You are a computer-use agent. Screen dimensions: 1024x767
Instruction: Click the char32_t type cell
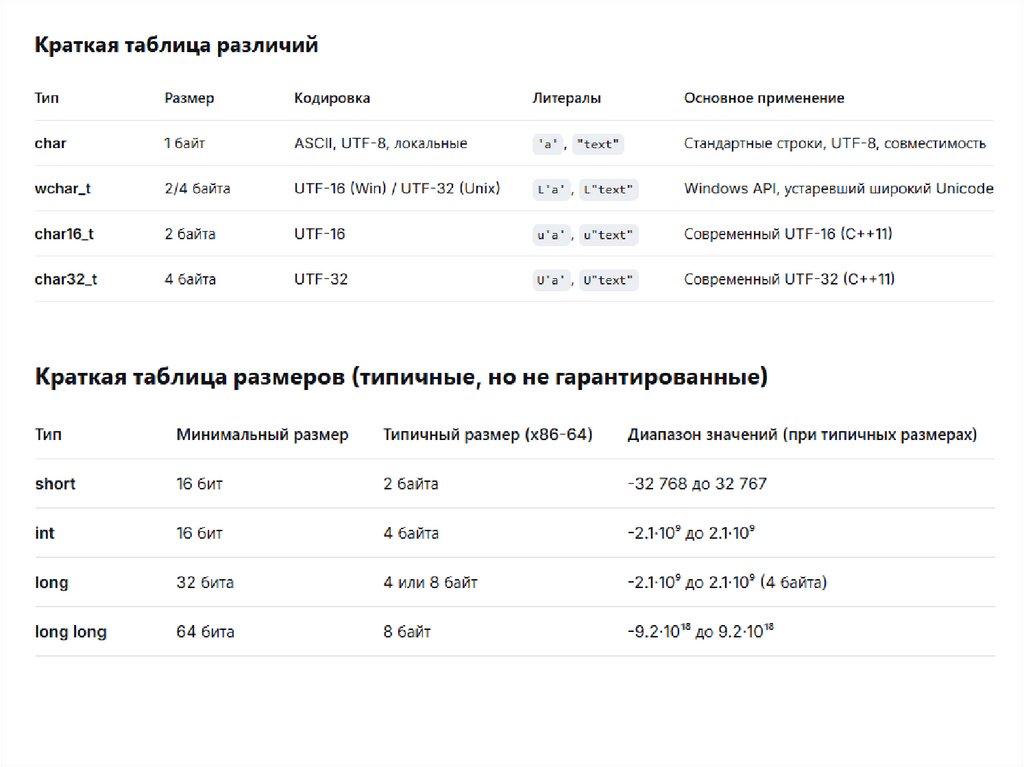click(x=66, y=279)
